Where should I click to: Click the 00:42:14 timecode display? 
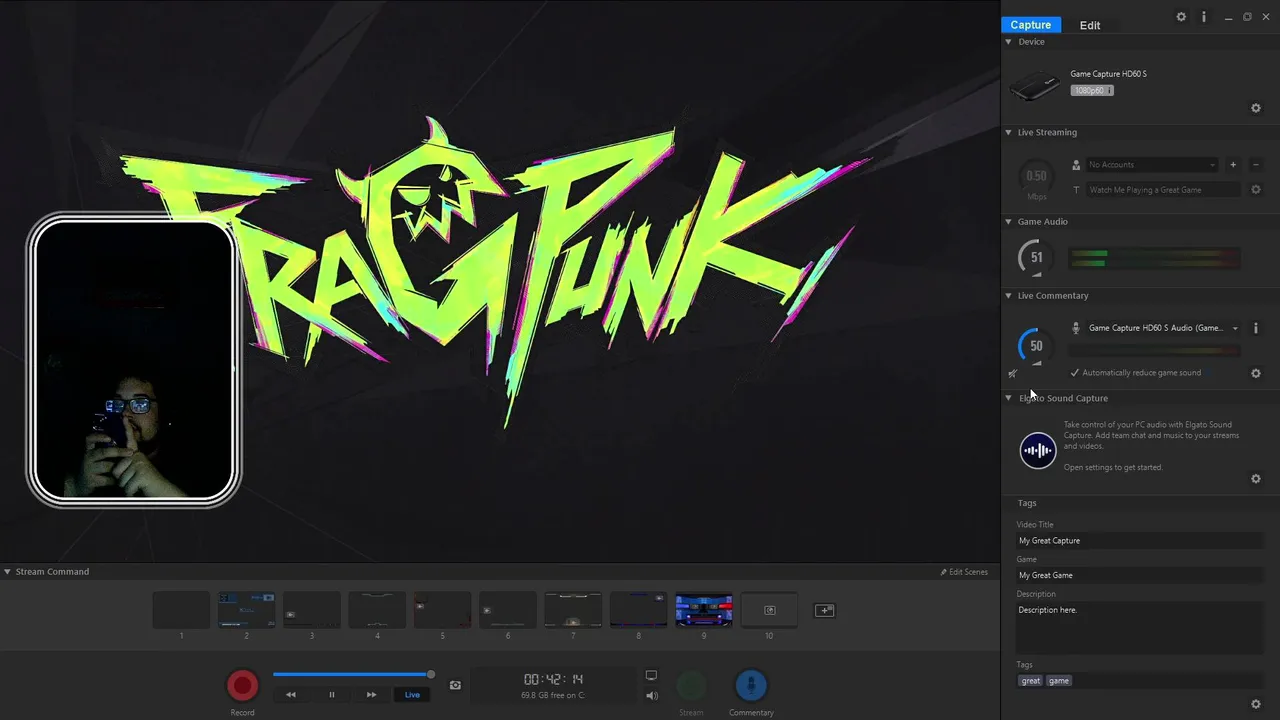tap(553, 680)
